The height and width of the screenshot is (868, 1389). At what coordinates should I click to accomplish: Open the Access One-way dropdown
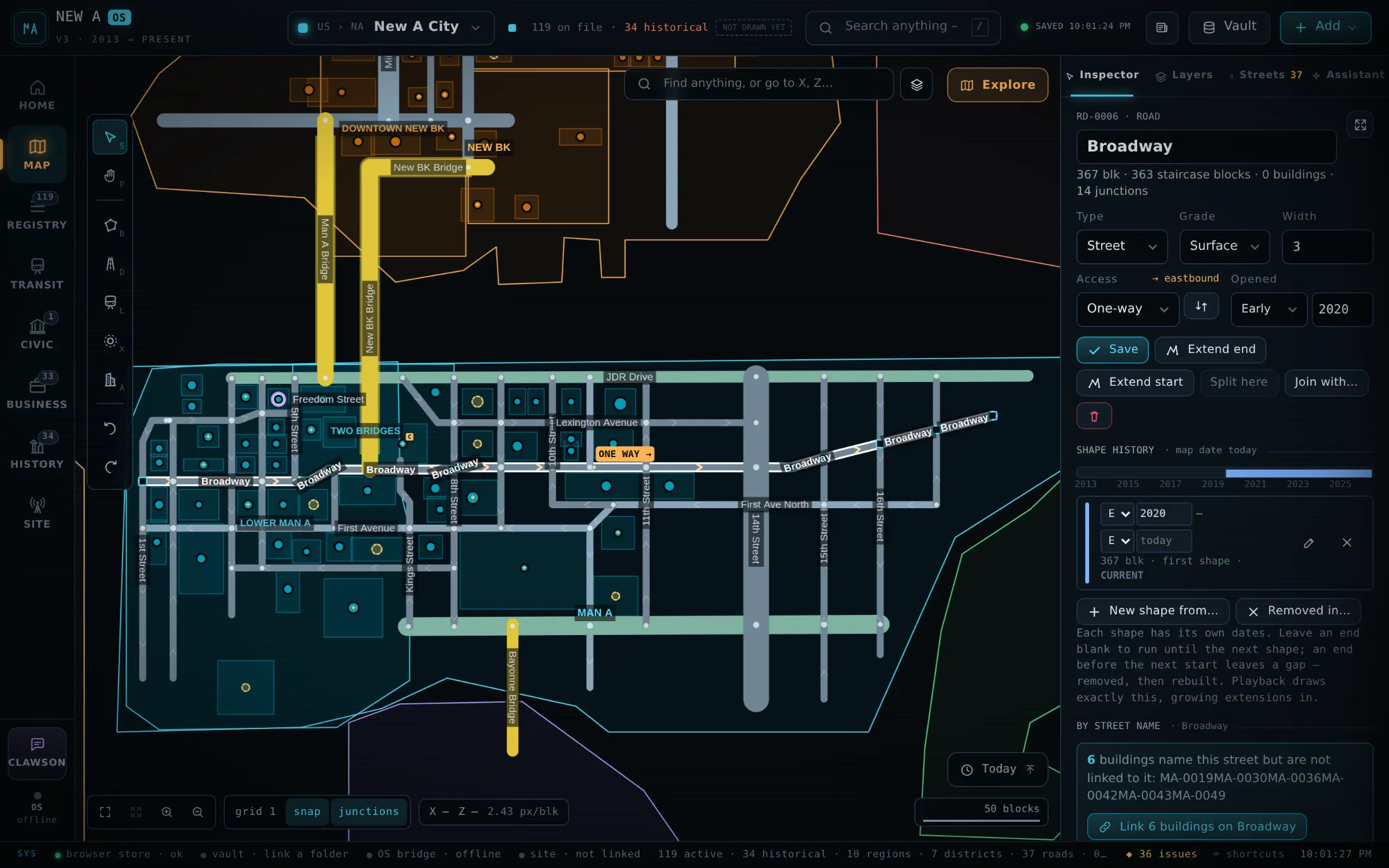pyautogui.click(x=1128, y=309)
